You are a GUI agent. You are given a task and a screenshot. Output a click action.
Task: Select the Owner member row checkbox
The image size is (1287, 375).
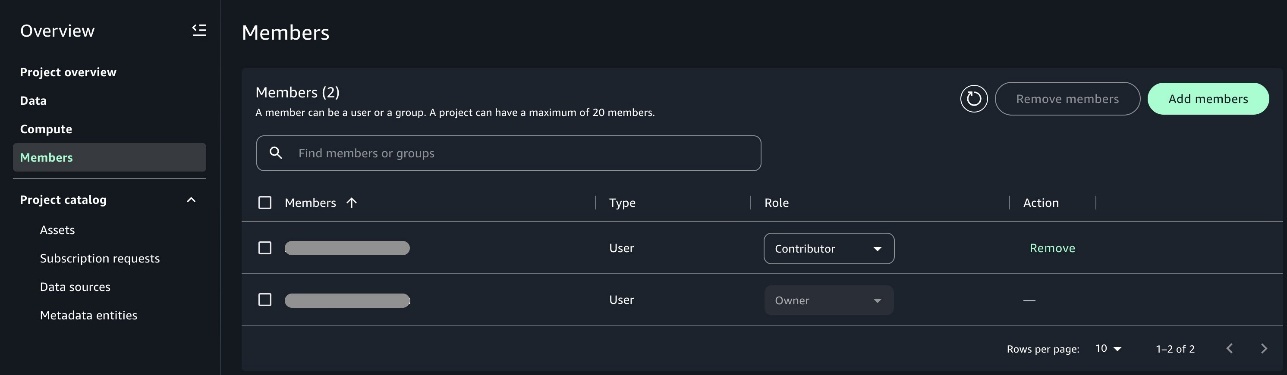pos(265,300)
